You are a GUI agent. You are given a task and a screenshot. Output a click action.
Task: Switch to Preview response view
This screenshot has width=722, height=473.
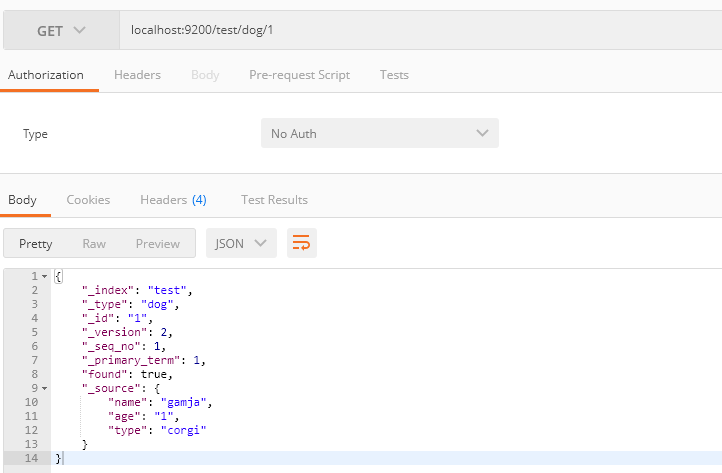pyautogui.click(x=157, y=244)
